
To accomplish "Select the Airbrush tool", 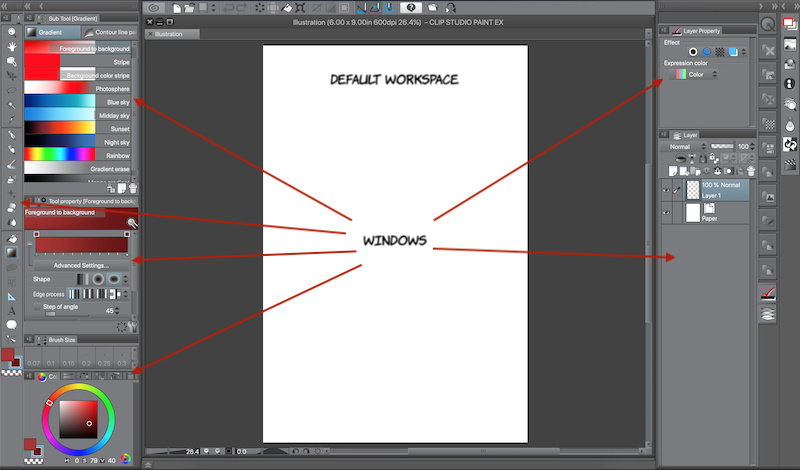I will tap(11, 179).
